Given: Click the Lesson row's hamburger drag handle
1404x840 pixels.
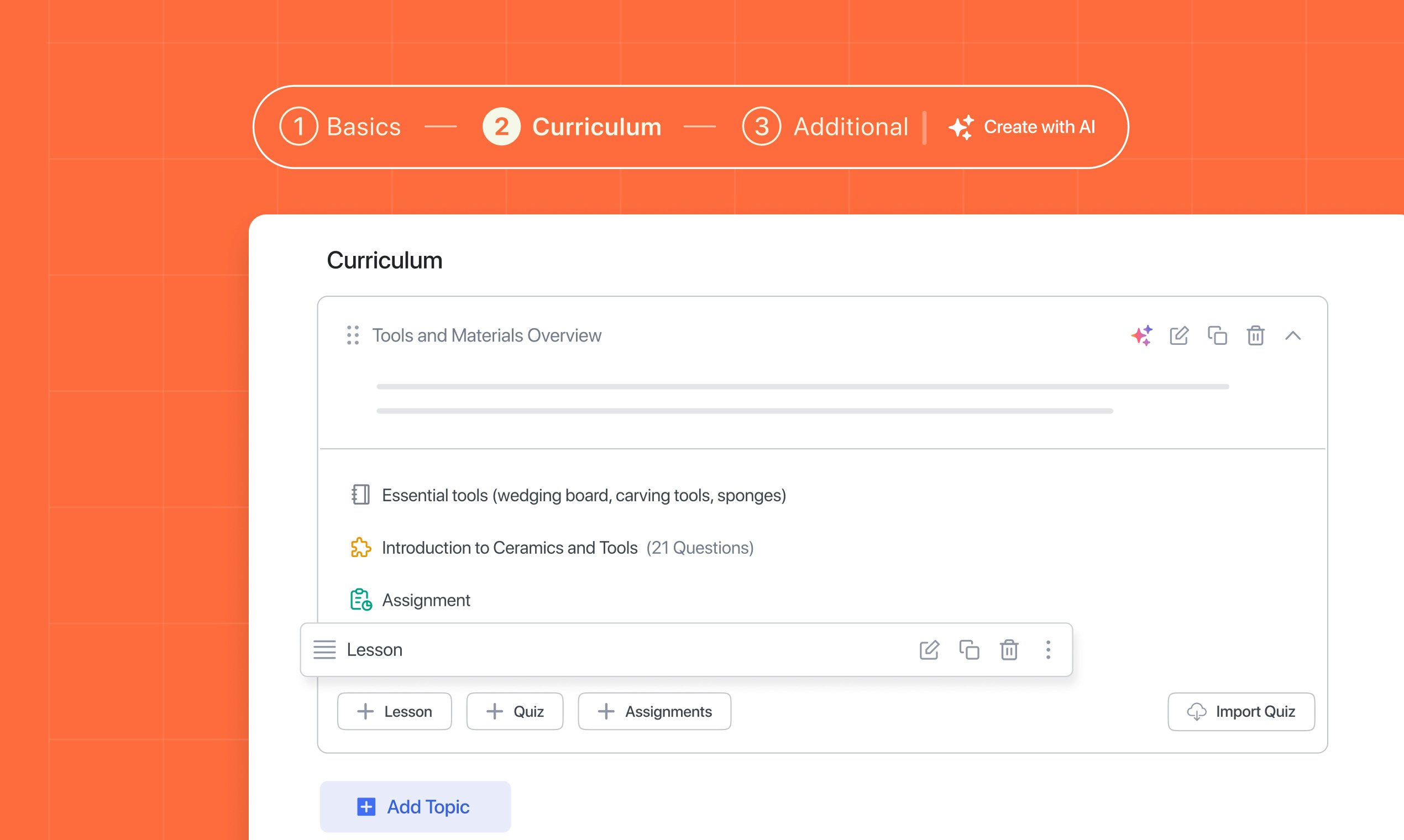Looking at the screenshot, I should pos(324,650).
